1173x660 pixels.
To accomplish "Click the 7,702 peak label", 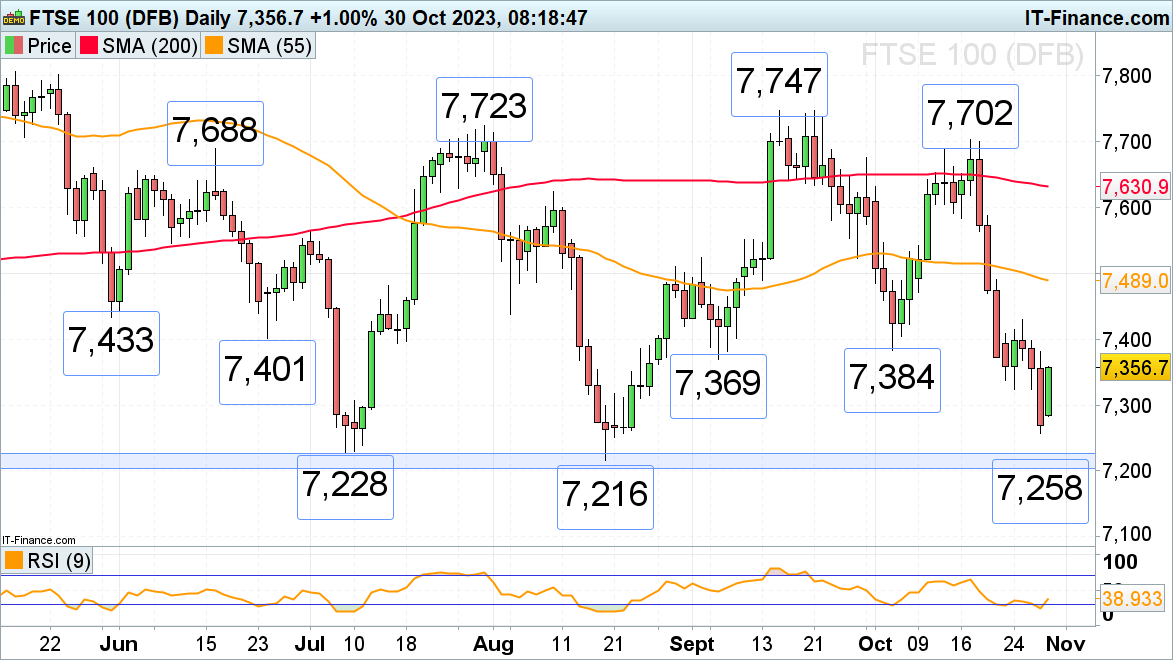I will (x=970, y=113).
